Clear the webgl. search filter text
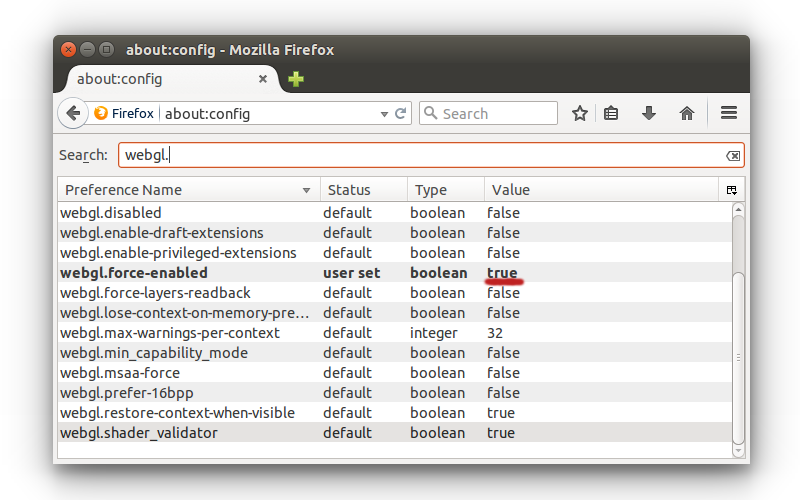 [x=733, y=156]
